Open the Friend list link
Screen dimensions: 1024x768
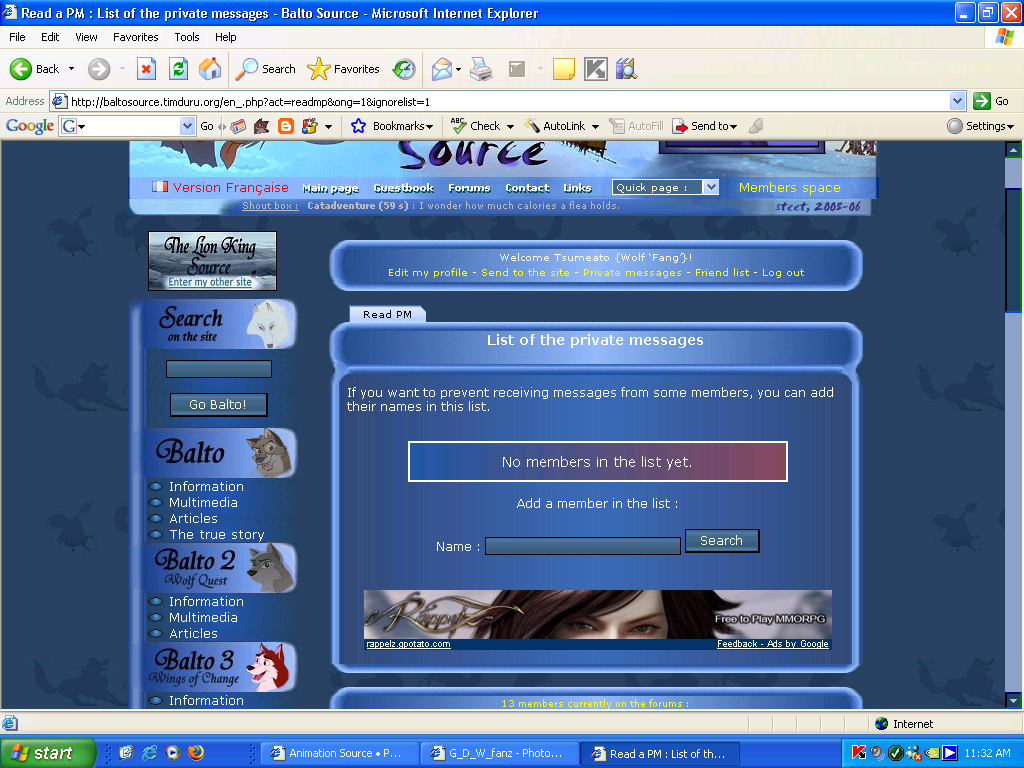pyautogui.click(x=722, y=272)
